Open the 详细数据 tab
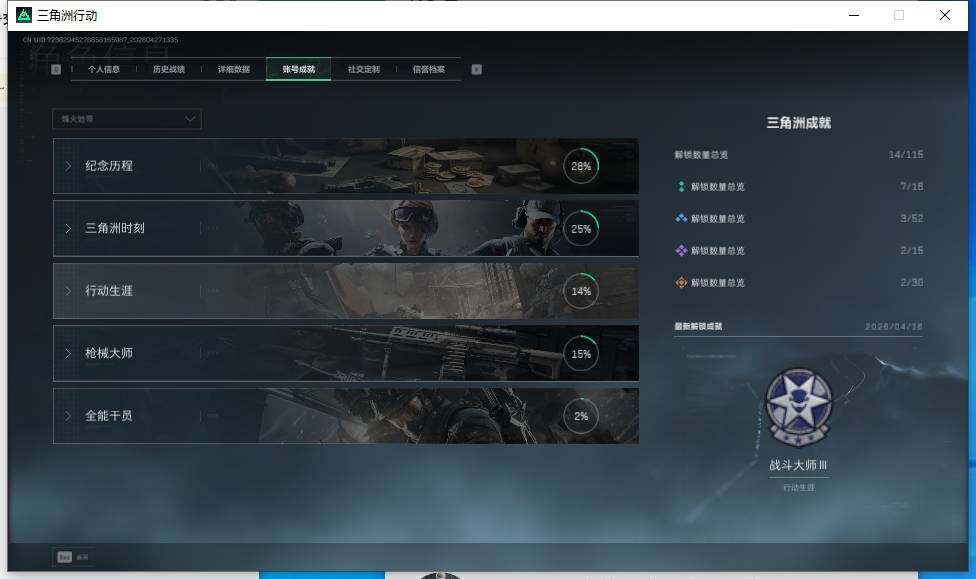Screen dimensions: 976x579 [x=233, y=69]
